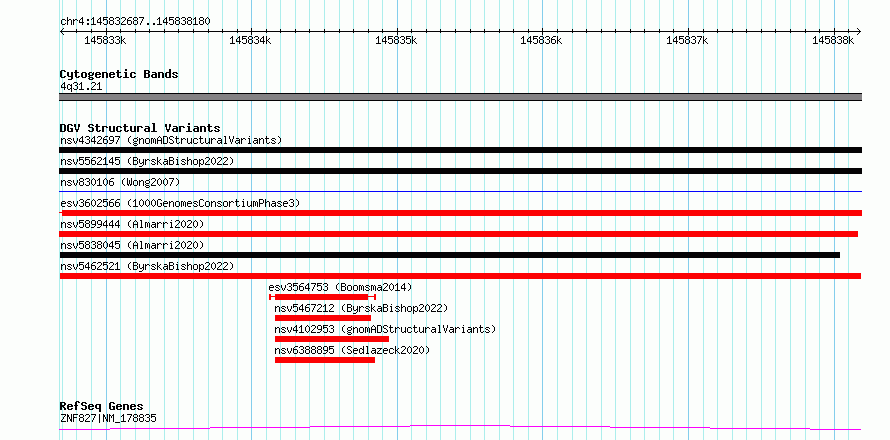This screenshot has width=890, height=440.
Task: Click the RefSeq Genes track title
Action: [101, 407]
